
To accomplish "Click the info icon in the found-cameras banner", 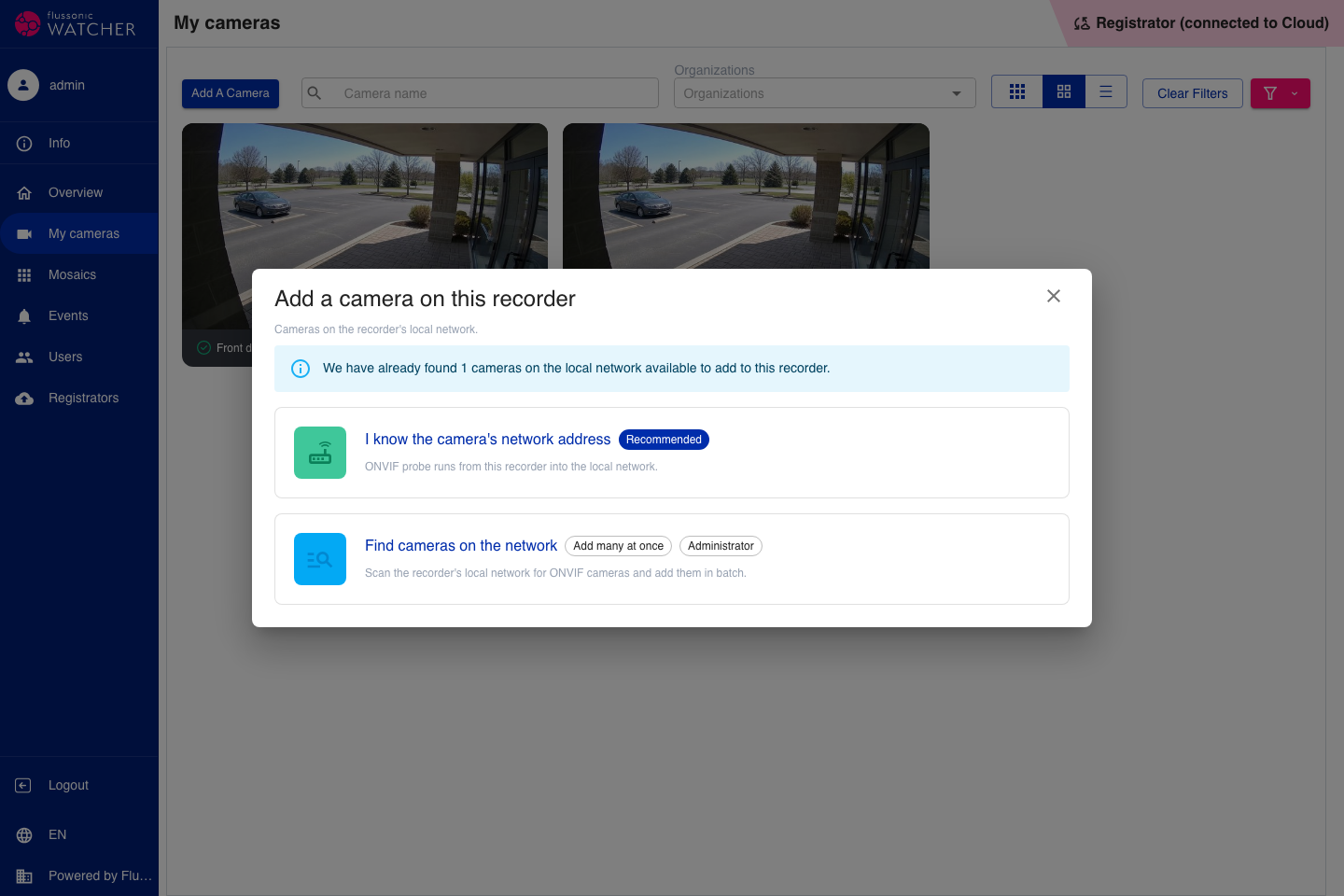I will pos(301,369).
